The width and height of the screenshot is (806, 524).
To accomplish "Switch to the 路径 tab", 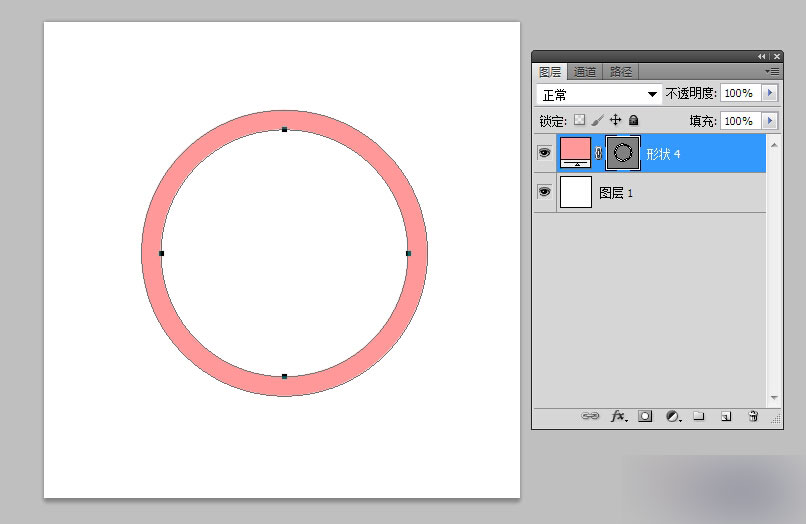I will click(620, 72).
